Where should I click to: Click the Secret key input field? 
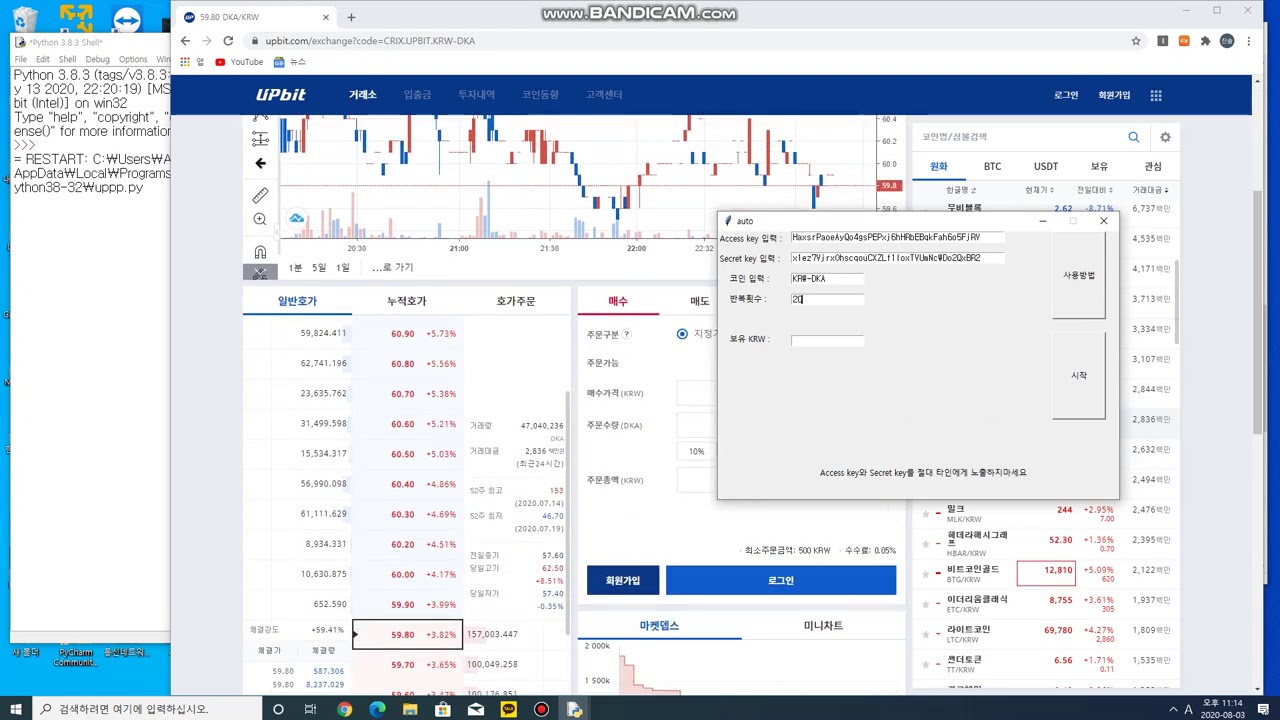(897, 258)
